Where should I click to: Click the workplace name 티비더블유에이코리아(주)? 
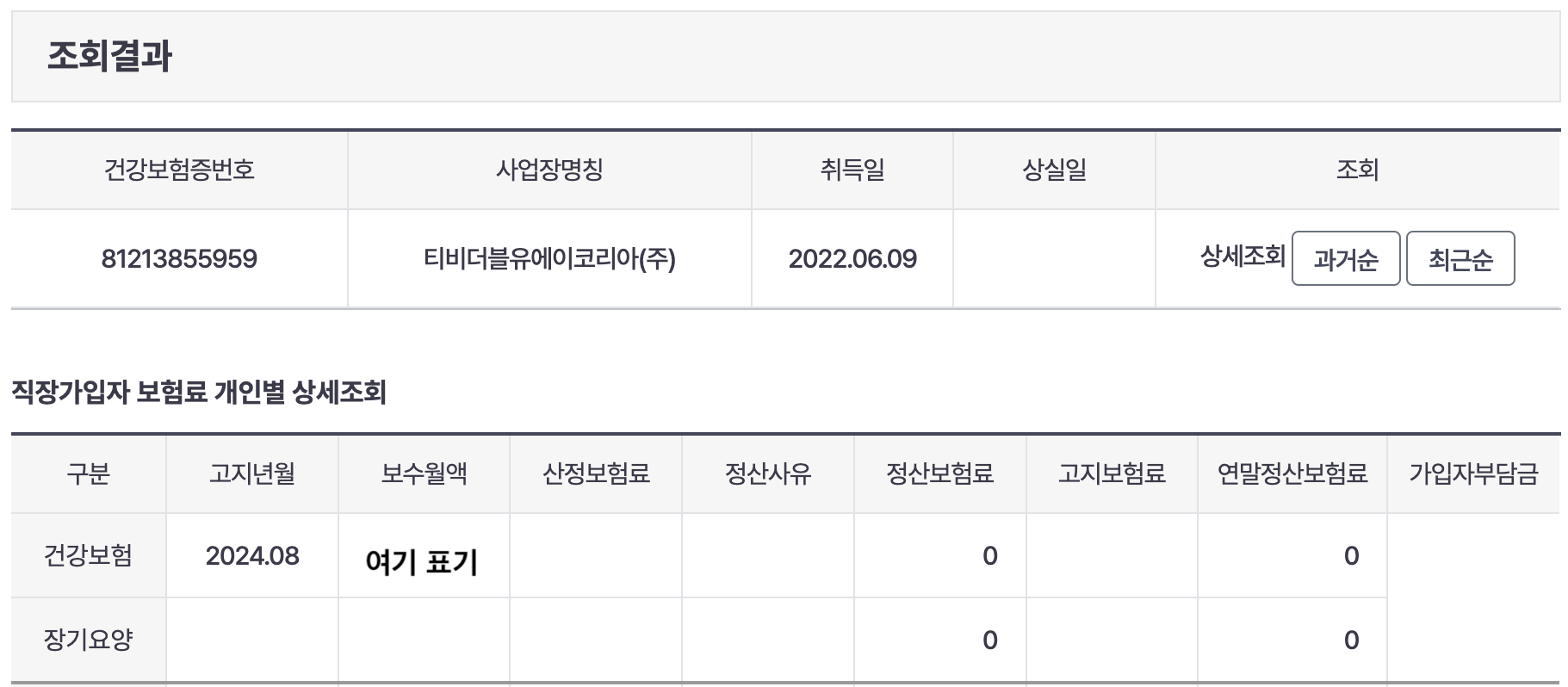(548, 257)
